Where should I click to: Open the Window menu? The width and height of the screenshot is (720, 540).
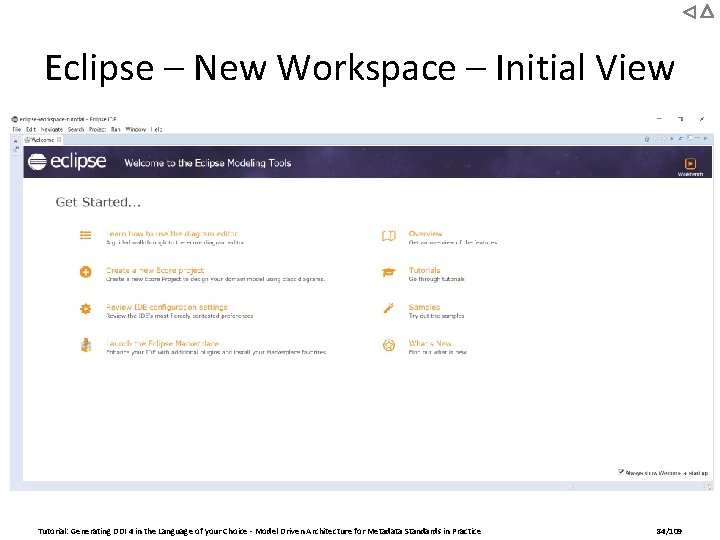[135, 129]
